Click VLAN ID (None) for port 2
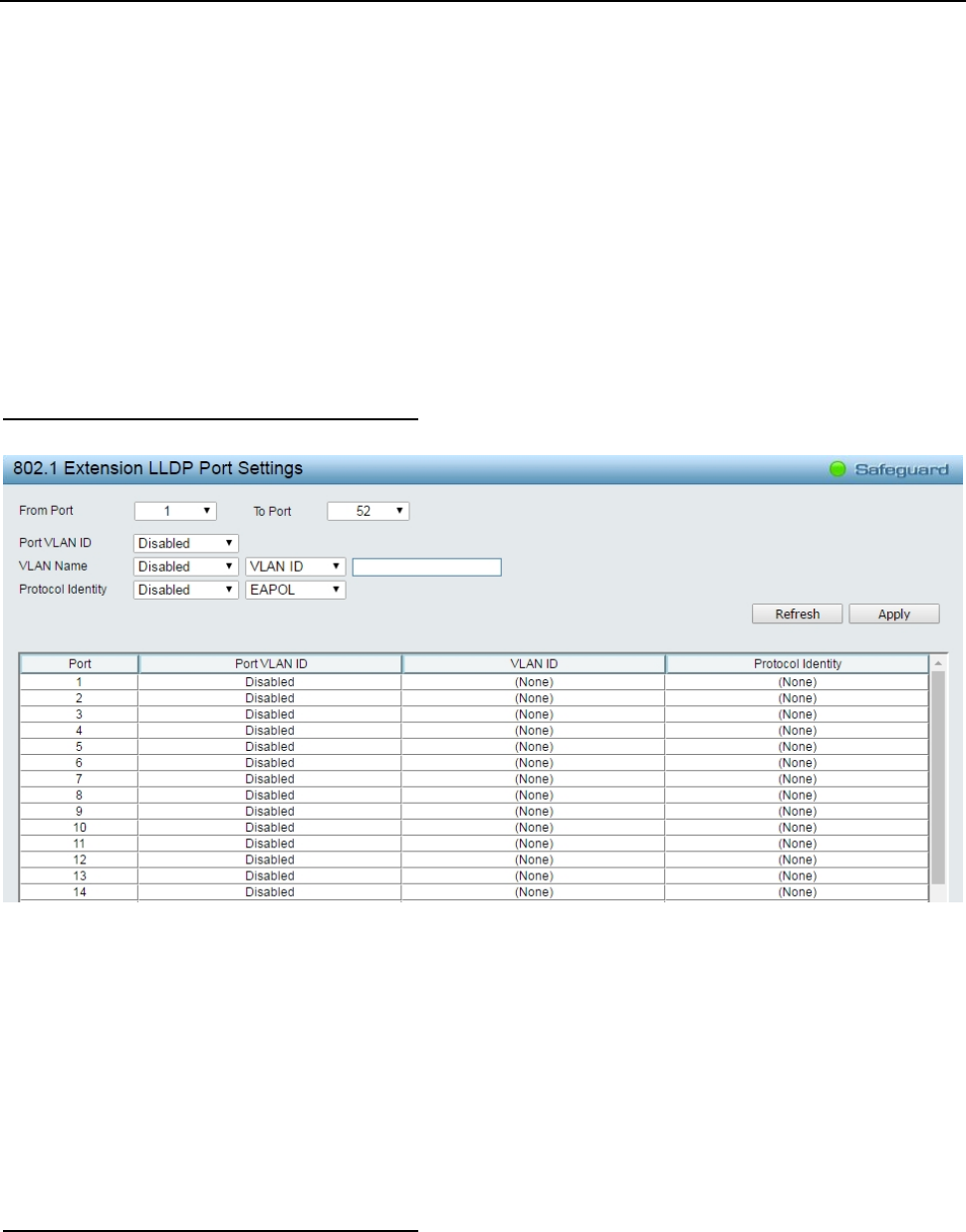The width and height of the screenshot is (966, 1232). 534,698
